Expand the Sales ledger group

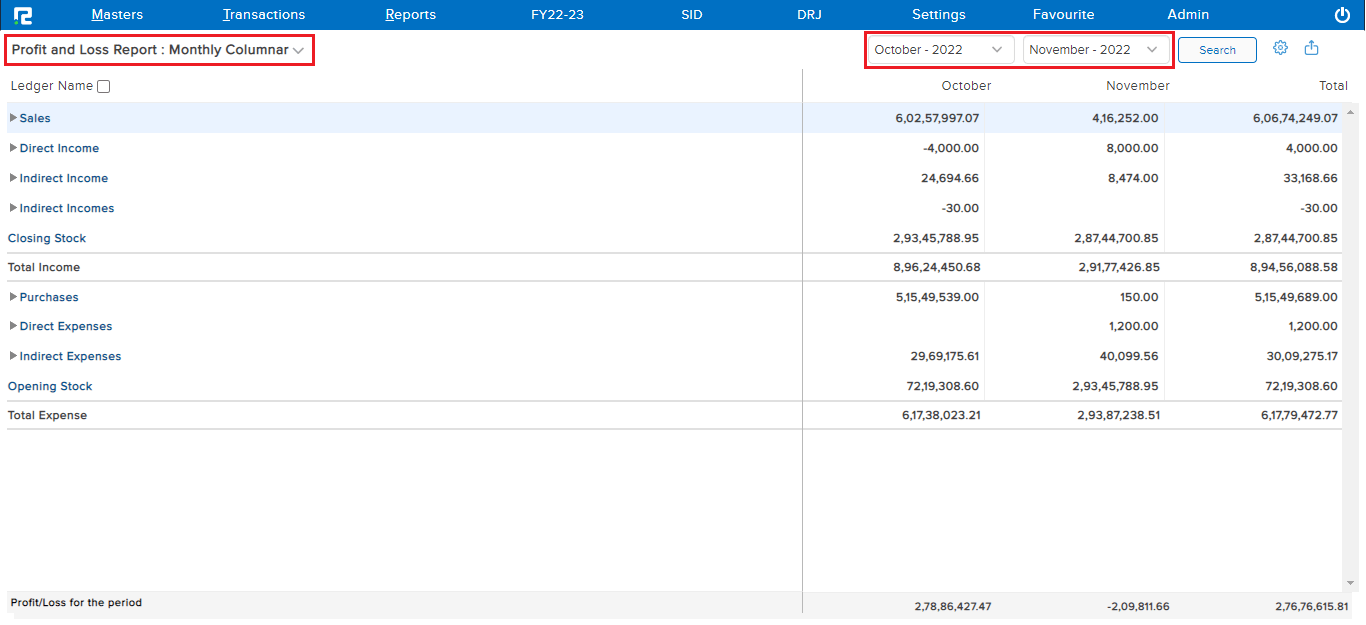13,118
